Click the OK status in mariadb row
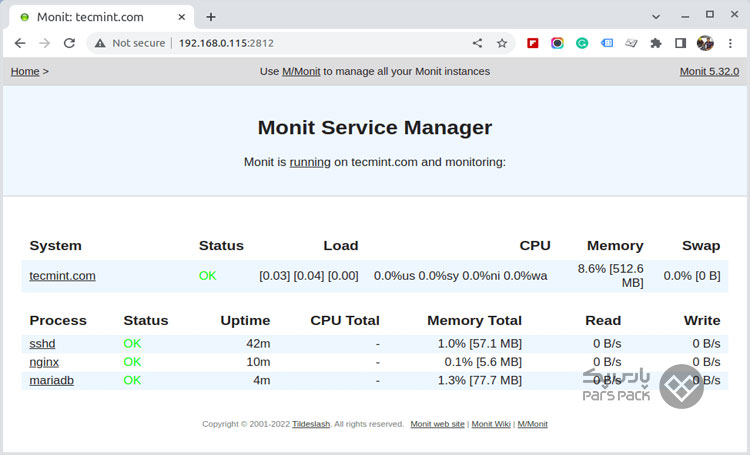The image size is (750, 455). pos(132,380)
